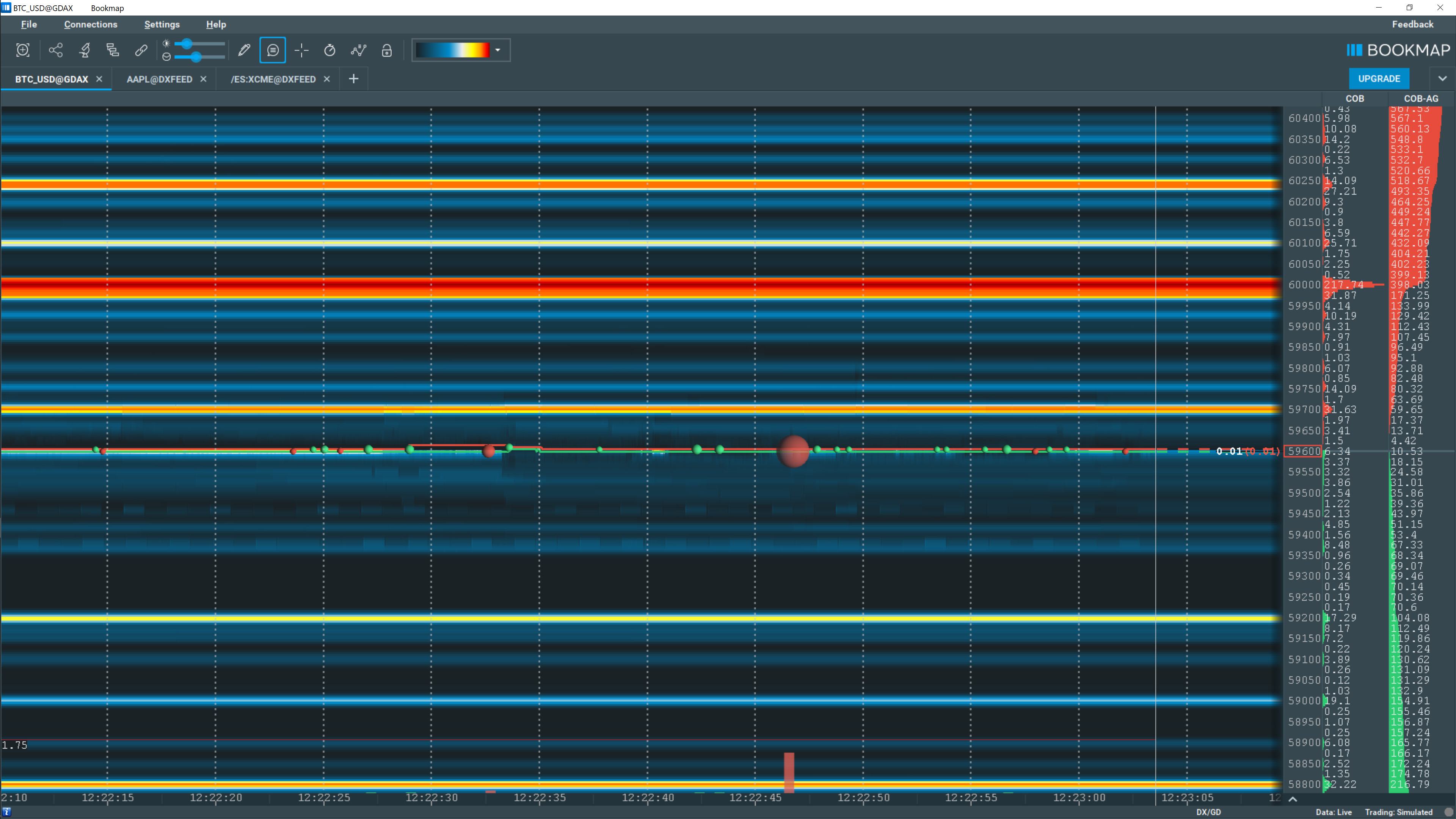Viewport: 1456px width, 819px height.
Task: Click the 59200 price level label
Action: coord(1304,618)
